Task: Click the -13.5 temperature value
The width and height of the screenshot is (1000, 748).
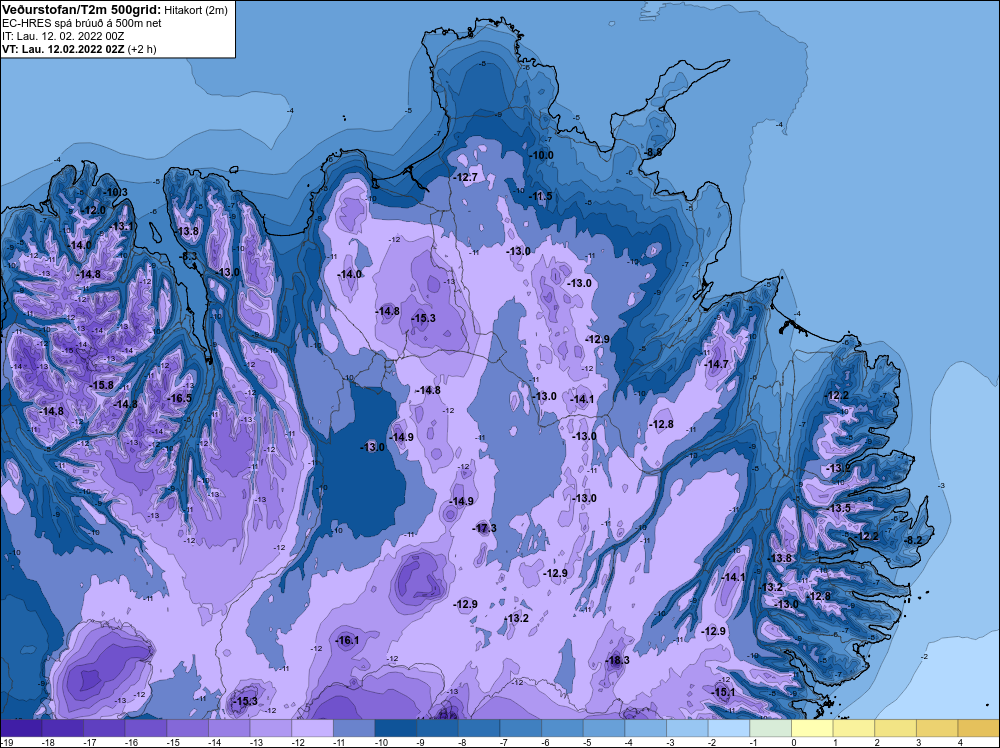Action: 839,508
